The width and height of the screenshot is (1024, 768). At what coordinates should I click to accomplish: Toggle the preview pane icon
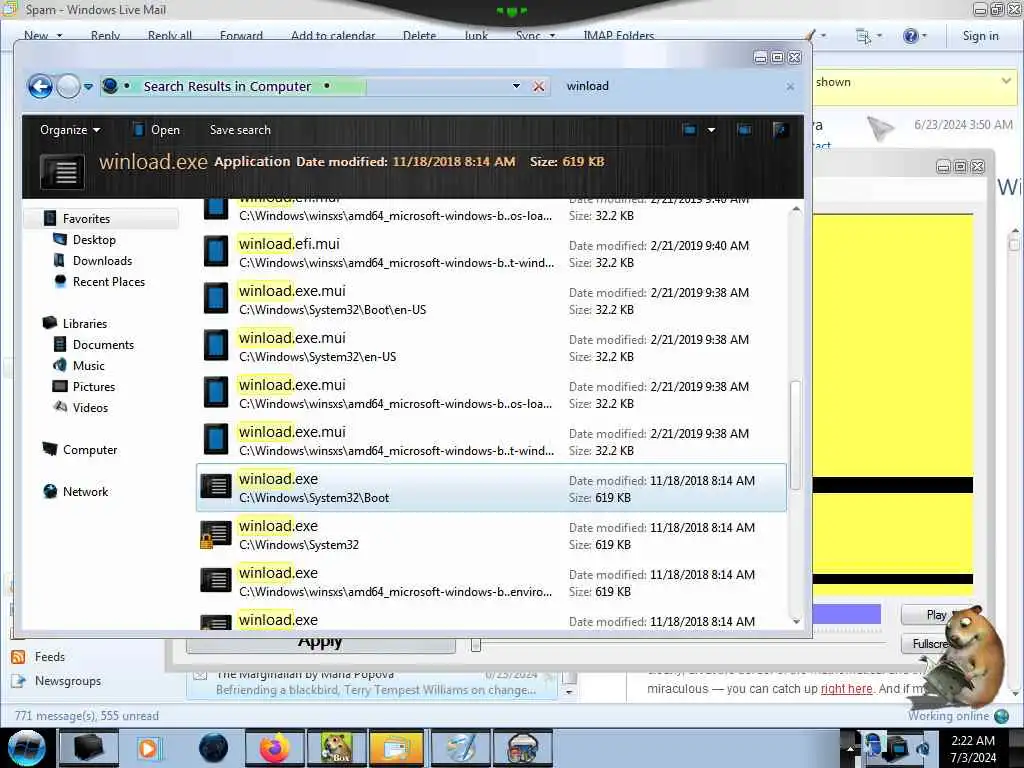[x=744, y=130]
